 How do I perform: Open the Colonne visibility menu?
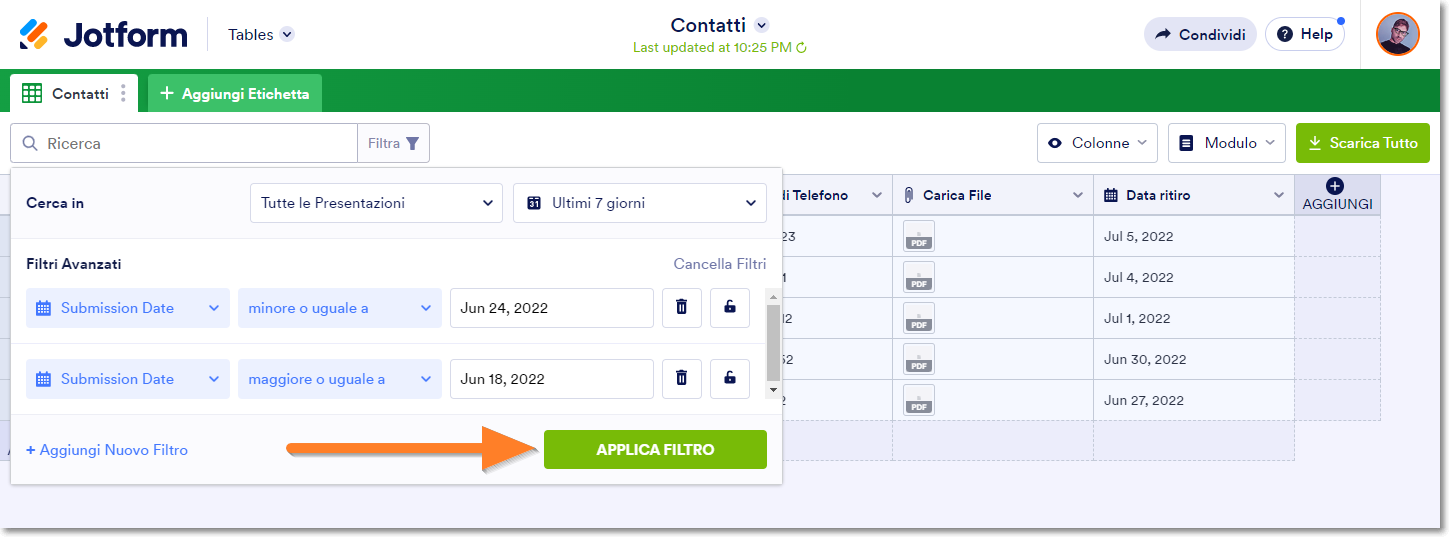coord(1097,143)
